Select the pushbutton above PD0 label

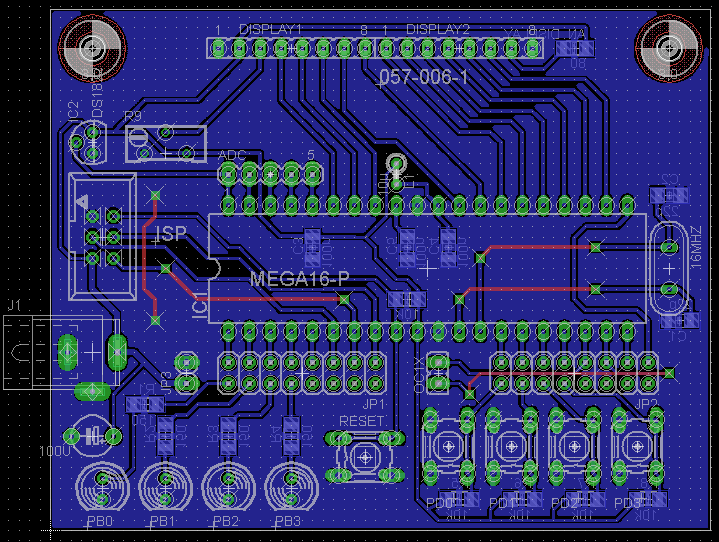pos(448,446)
